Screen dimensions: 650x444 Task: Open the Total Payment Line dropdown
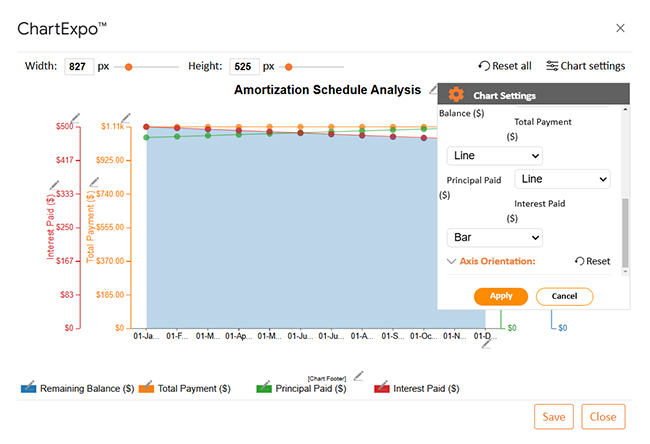click(x=562, y=179)
